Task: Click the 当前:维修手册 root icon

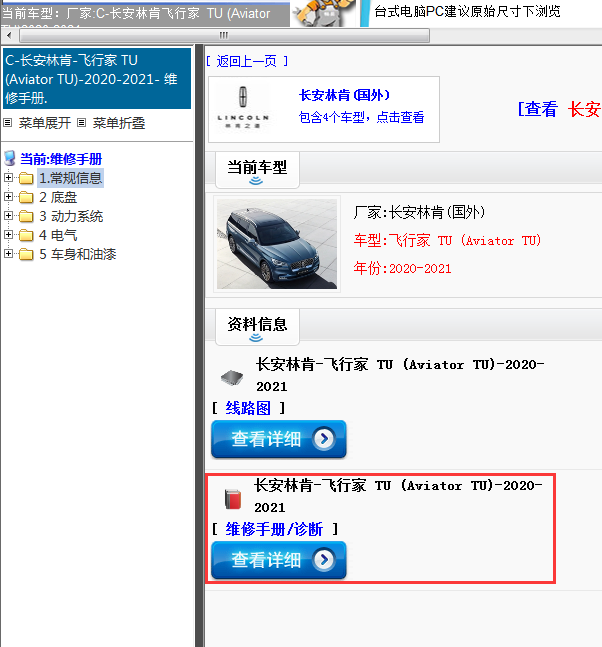Action: click(x=9, y=158)
